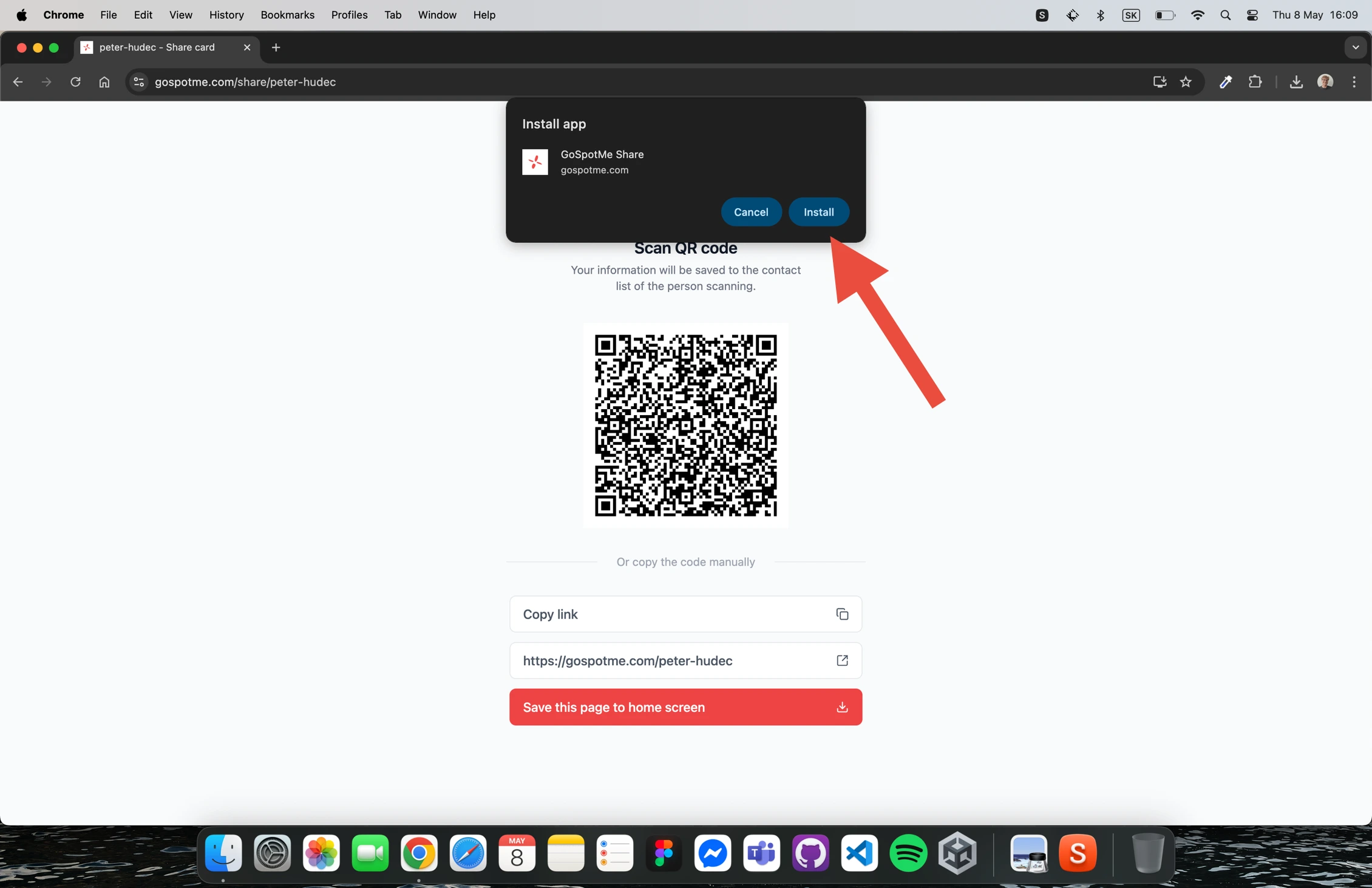Open System Settings from the Dock
This screenshot has width=1372, height=888.
272,853
